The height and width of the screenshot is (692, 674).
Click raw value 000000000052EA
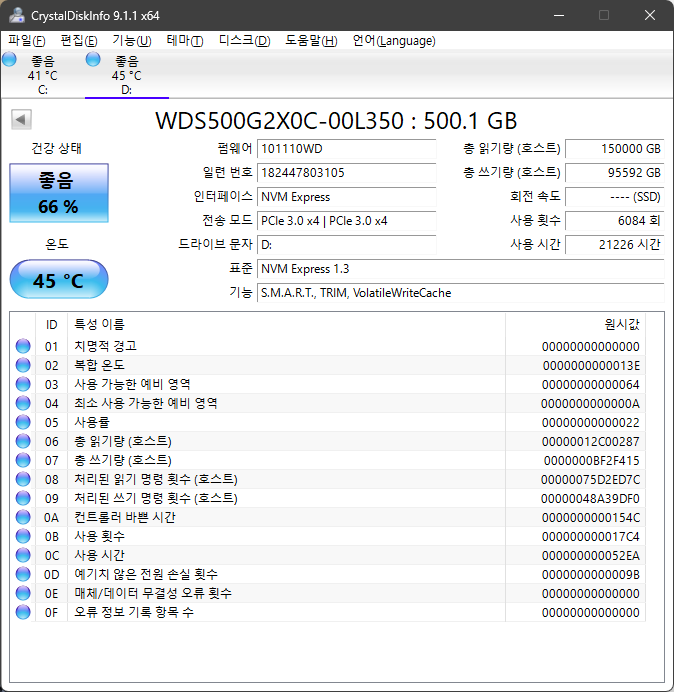591,555
